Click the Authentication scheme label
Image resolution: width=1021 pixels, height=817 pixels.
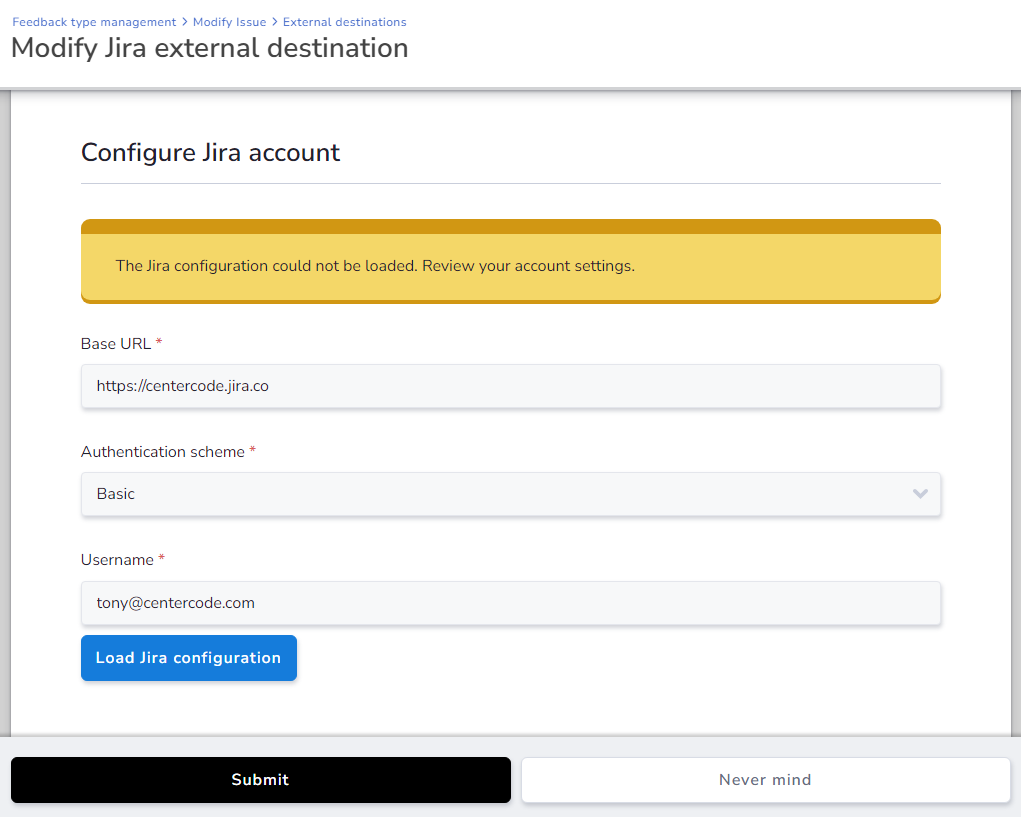pyautogui.click(x=163, y=452)
